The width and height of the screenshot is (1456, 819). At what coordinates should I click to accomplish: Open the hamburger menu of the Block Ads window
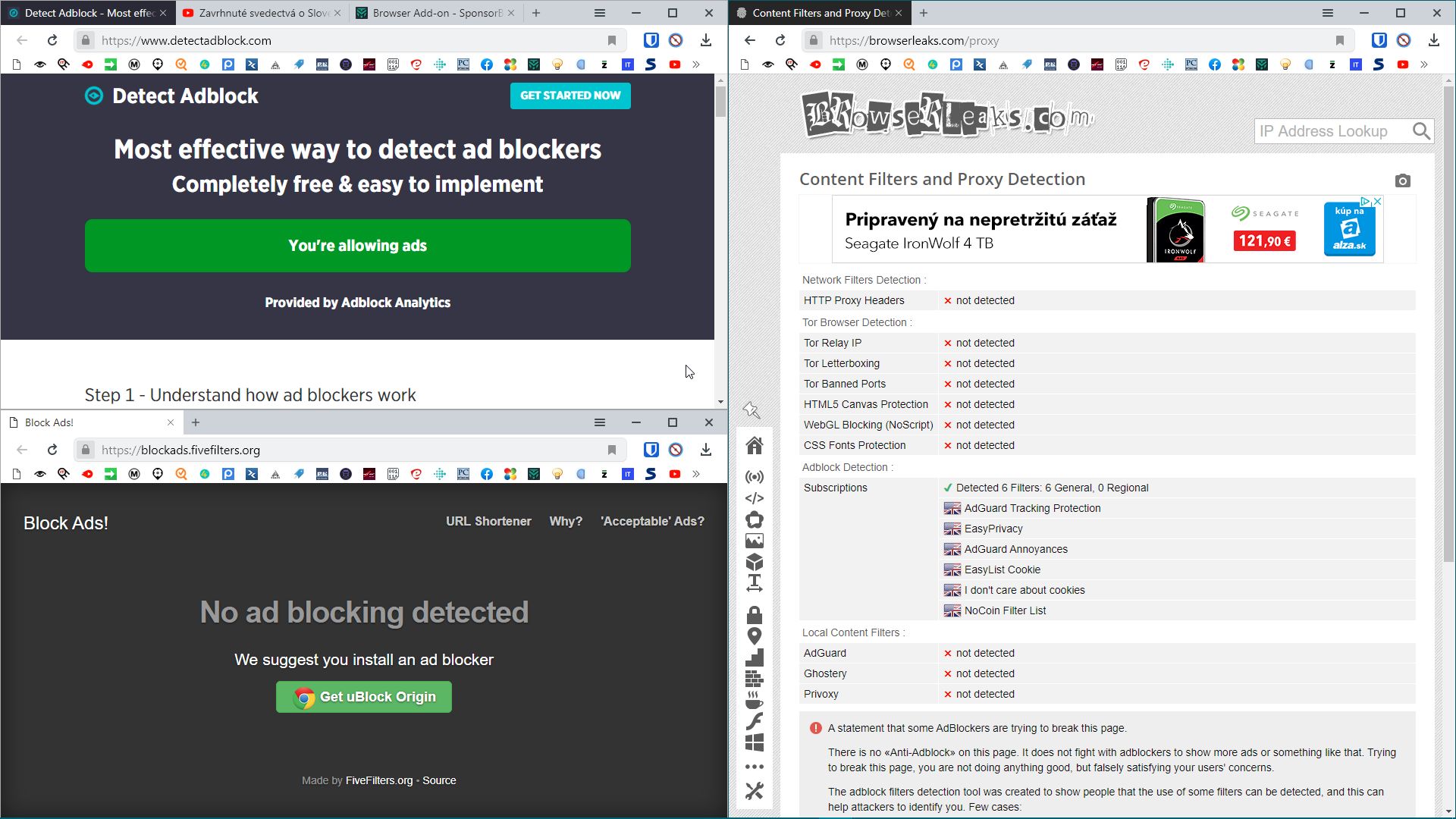pyautogui.click(x=599, y=422)
